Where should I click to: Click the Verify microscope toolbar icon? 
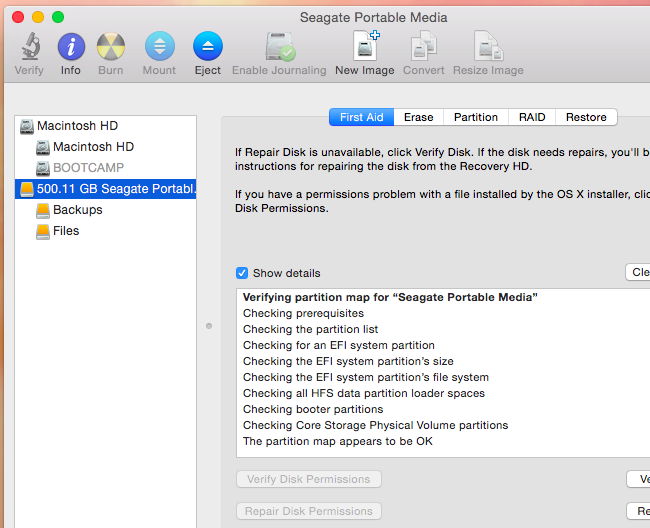pyautogui.click(x=30, y=46)
